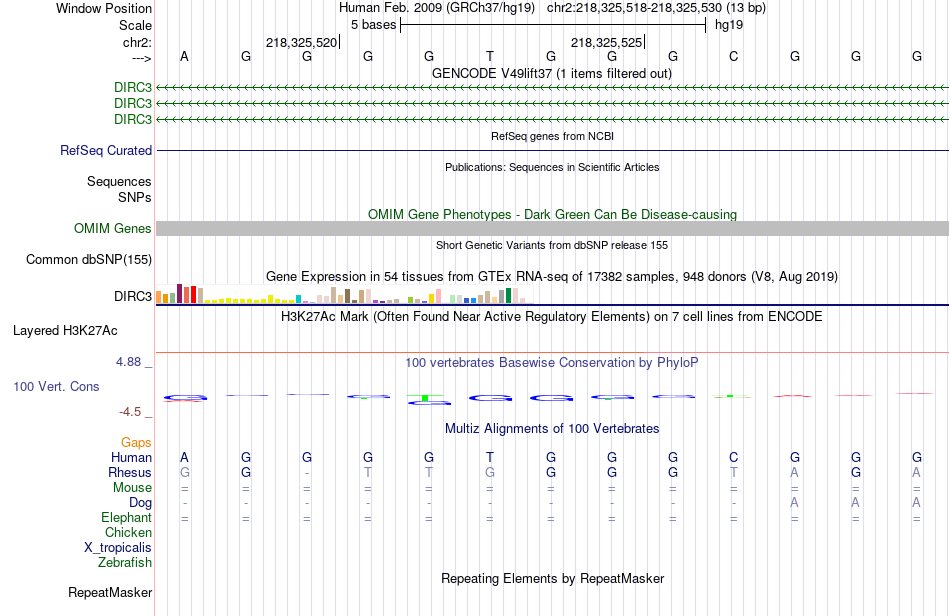This screenshot has width=950, height=616.
Task: Click the 4.88 PhyloP upper scale value
Action: 128,362
